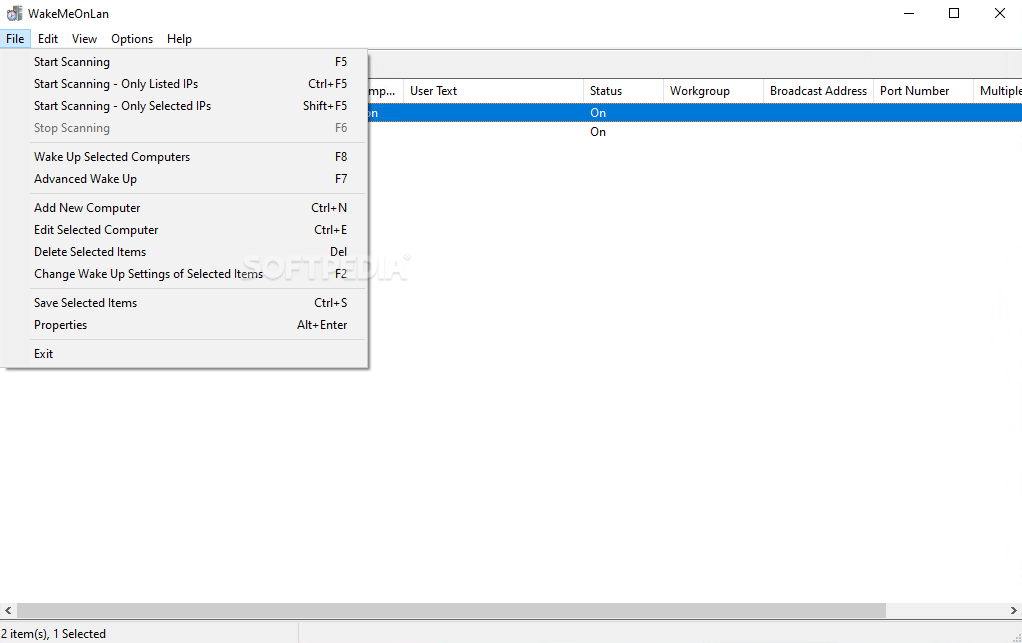This screenshot has width=1022, height=643.
Task: Click the horizontal scrollbar thumb
Action: tap(451, 610)
